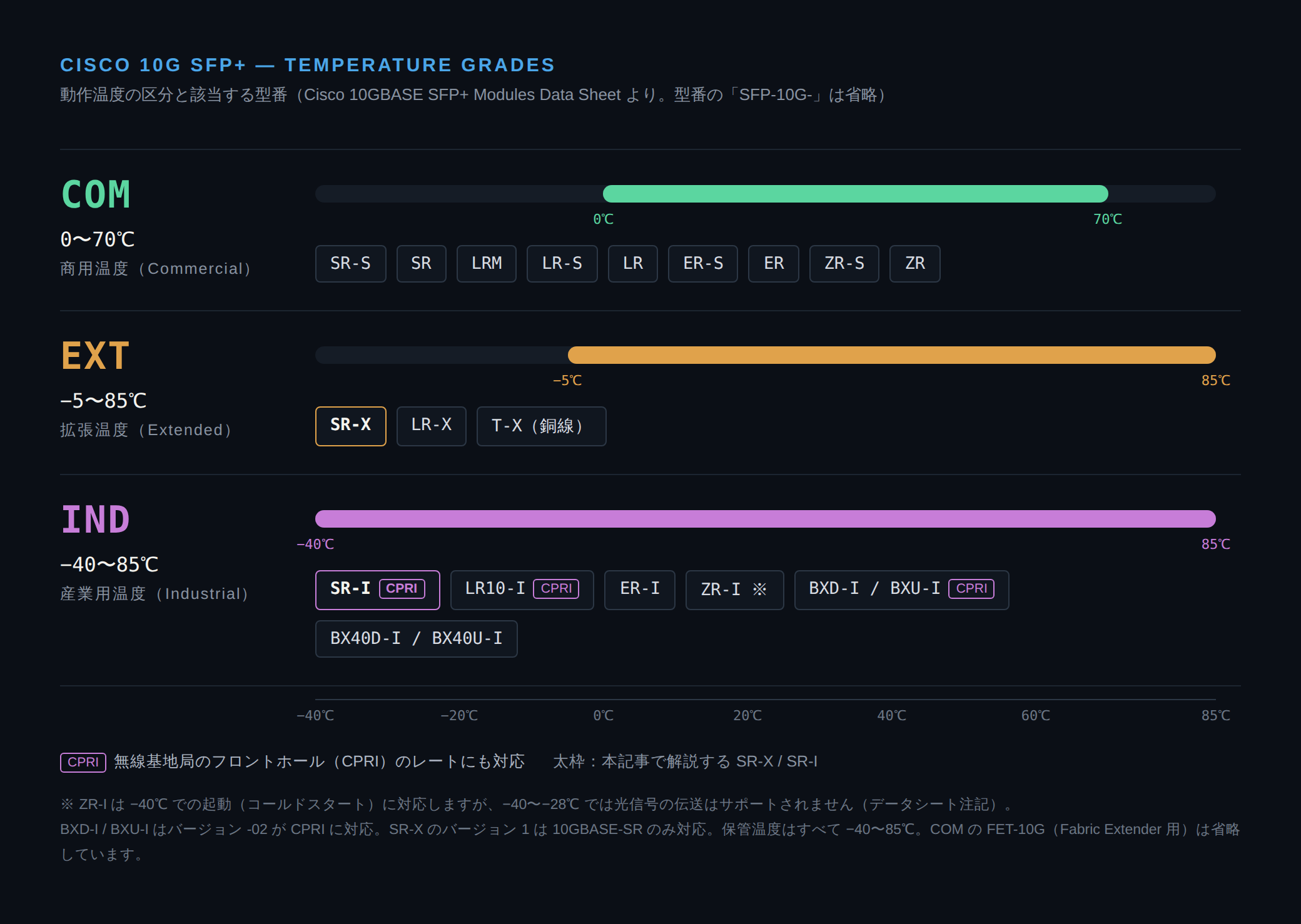Select the ER-S module chip
The width and height of the screenshot is (1301, 924).
click(x=703, y=264)
